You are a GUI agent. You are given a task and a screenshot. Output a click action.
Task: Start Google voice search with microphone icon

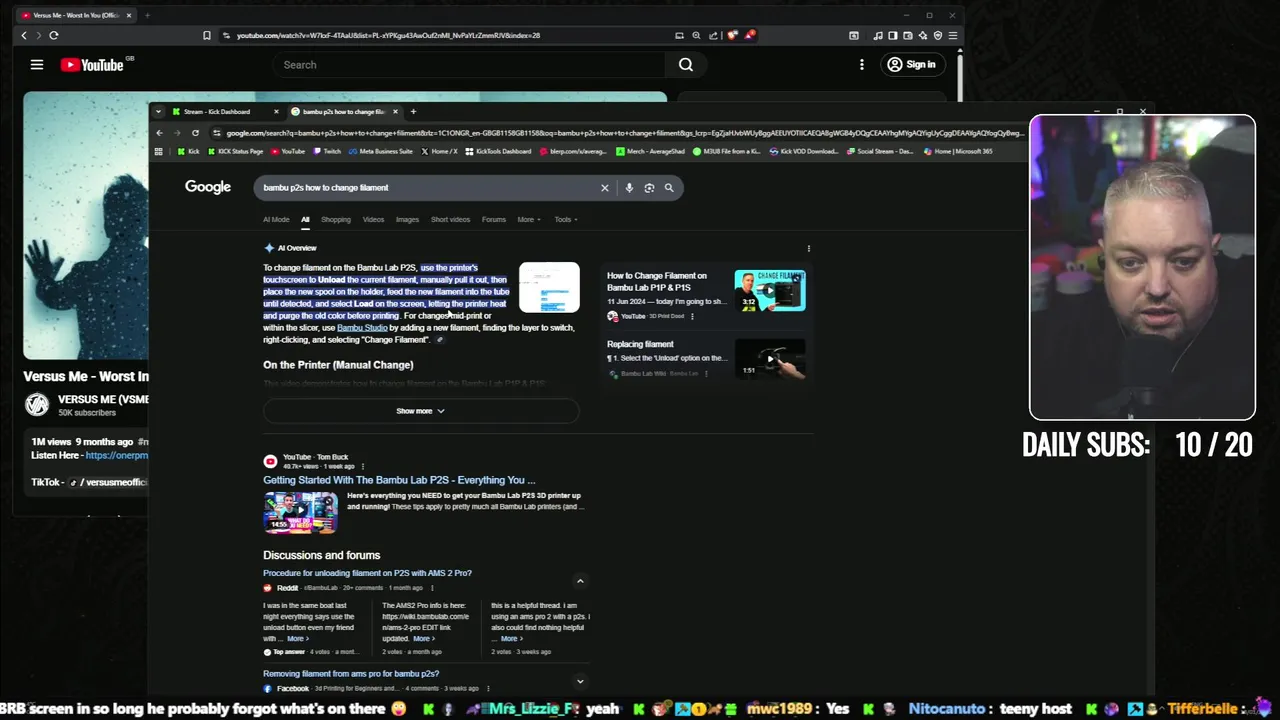point(629,188)
